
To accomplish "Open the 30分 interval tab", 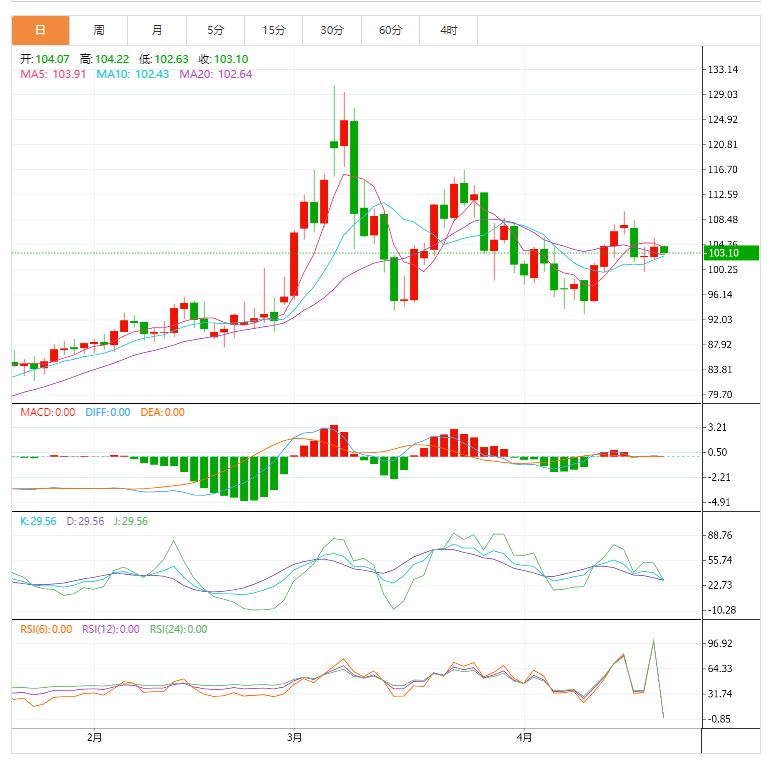I will point(332,30).
